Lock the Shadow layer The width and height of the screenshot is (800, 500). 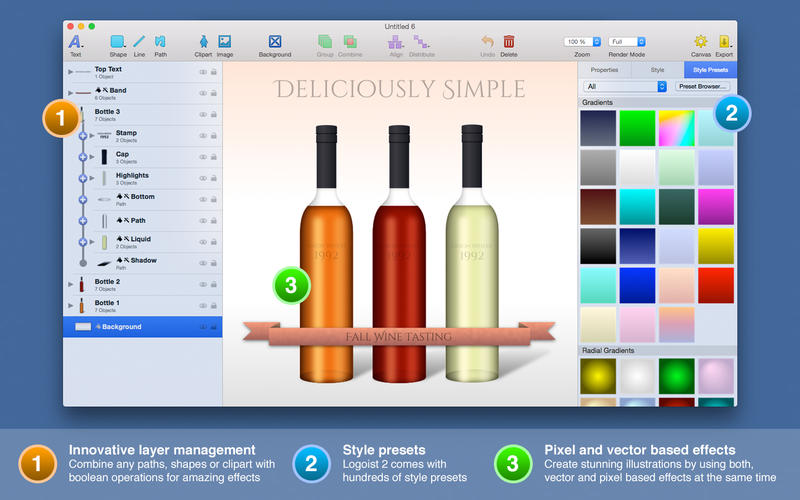click(x=214, y=263)
